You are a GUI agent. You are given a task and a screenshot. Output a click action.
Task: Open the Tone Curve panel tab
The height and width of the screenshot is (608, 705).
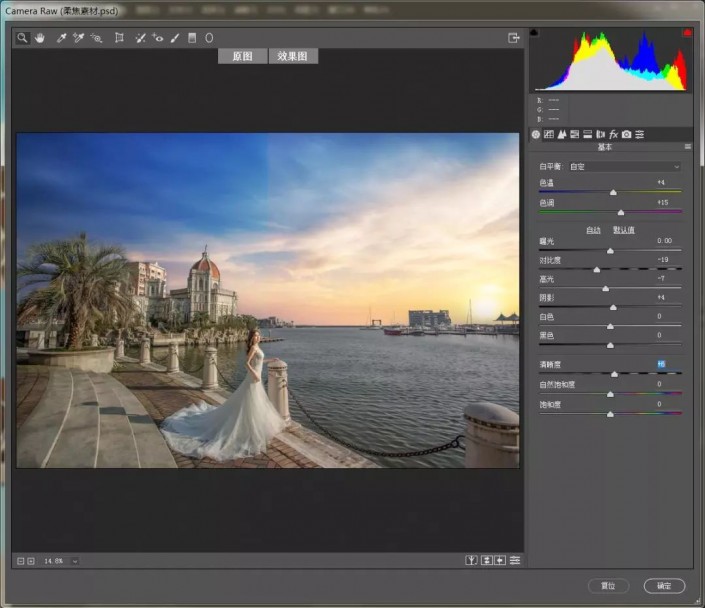point(549,134)
